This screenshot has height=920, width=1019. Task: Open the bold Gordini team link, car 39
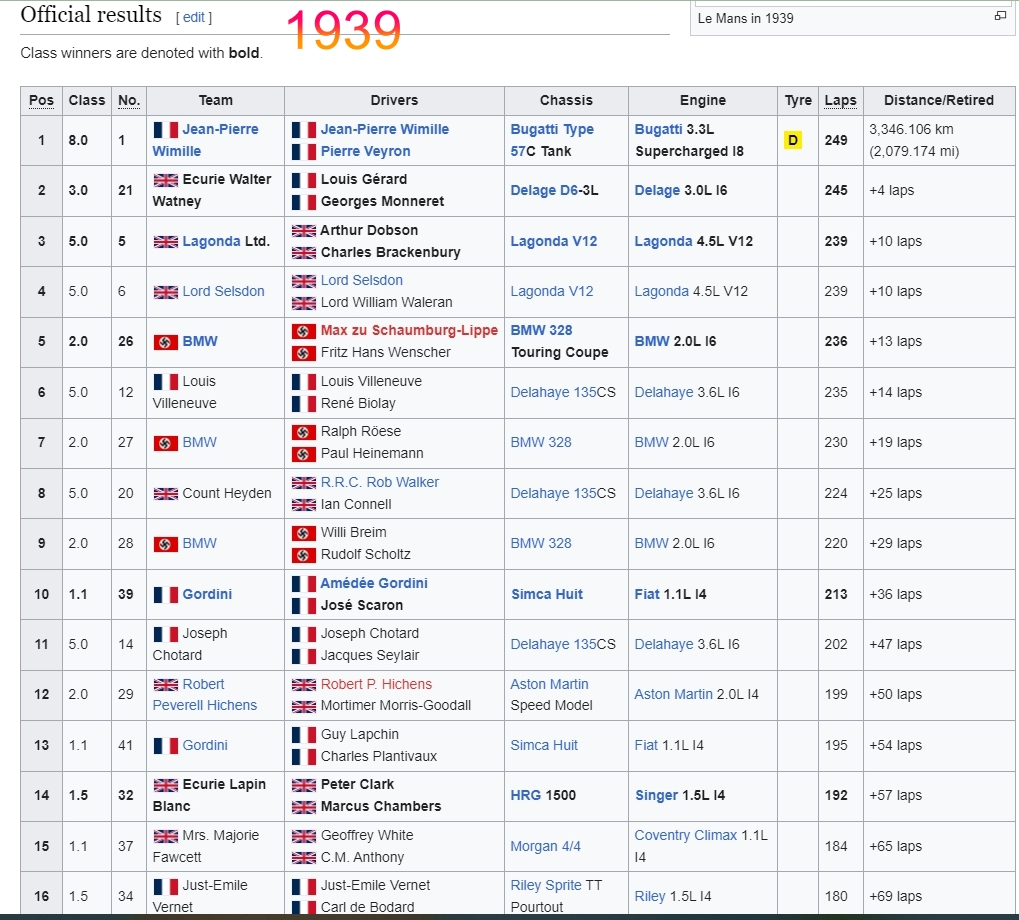pos(207,594)
